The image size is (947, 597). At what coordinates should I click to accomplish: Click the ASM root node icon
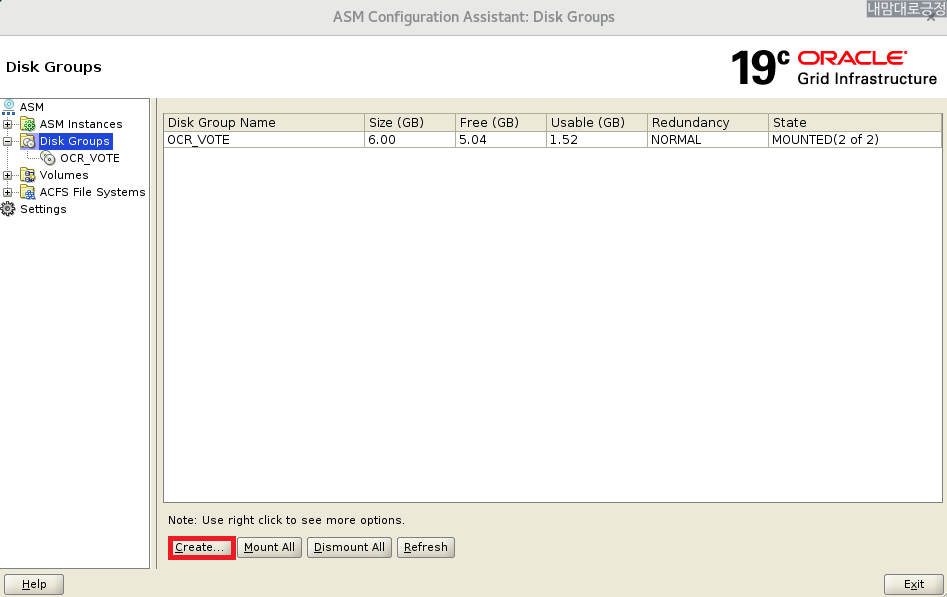(8, 107)
